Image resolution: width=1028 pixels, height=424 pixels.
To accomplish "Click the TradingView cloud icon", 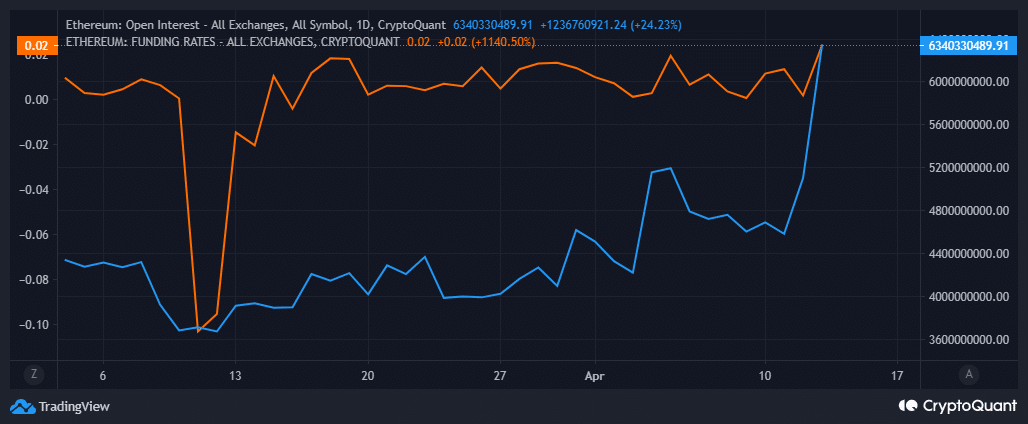I will [22, 406].
